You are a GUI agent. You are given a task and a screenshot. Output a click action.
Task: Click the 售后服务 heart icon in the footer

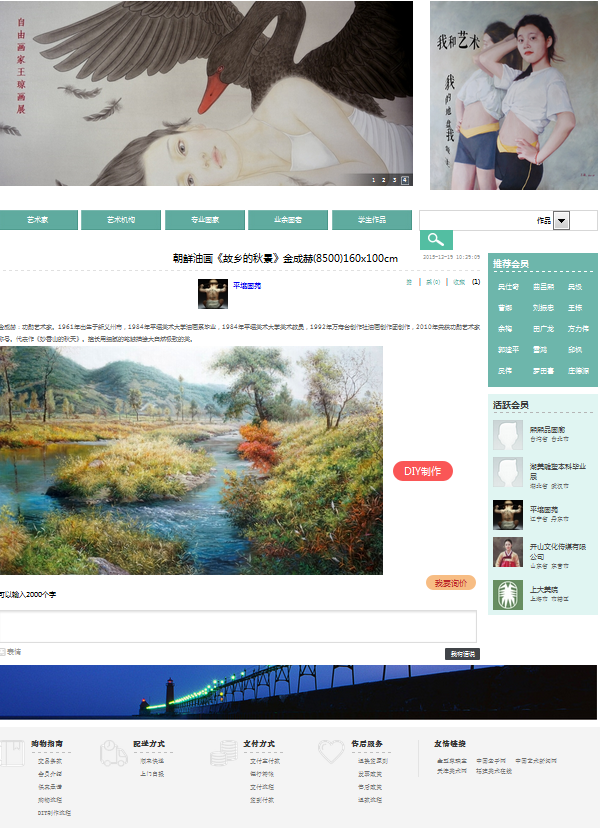point(331,752)
